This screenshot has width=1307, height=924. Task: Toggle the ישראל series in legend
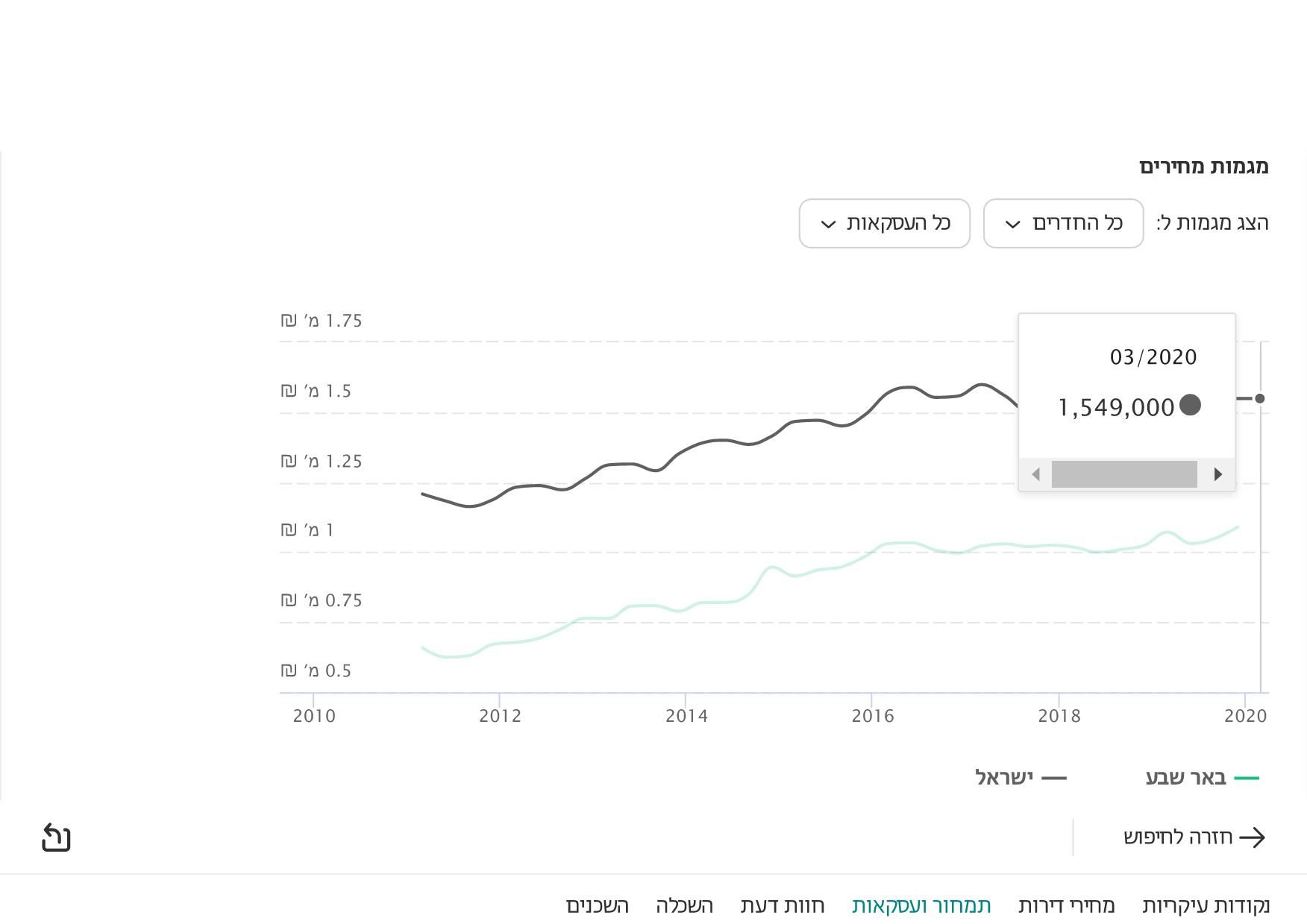(x=1021, y=778)
